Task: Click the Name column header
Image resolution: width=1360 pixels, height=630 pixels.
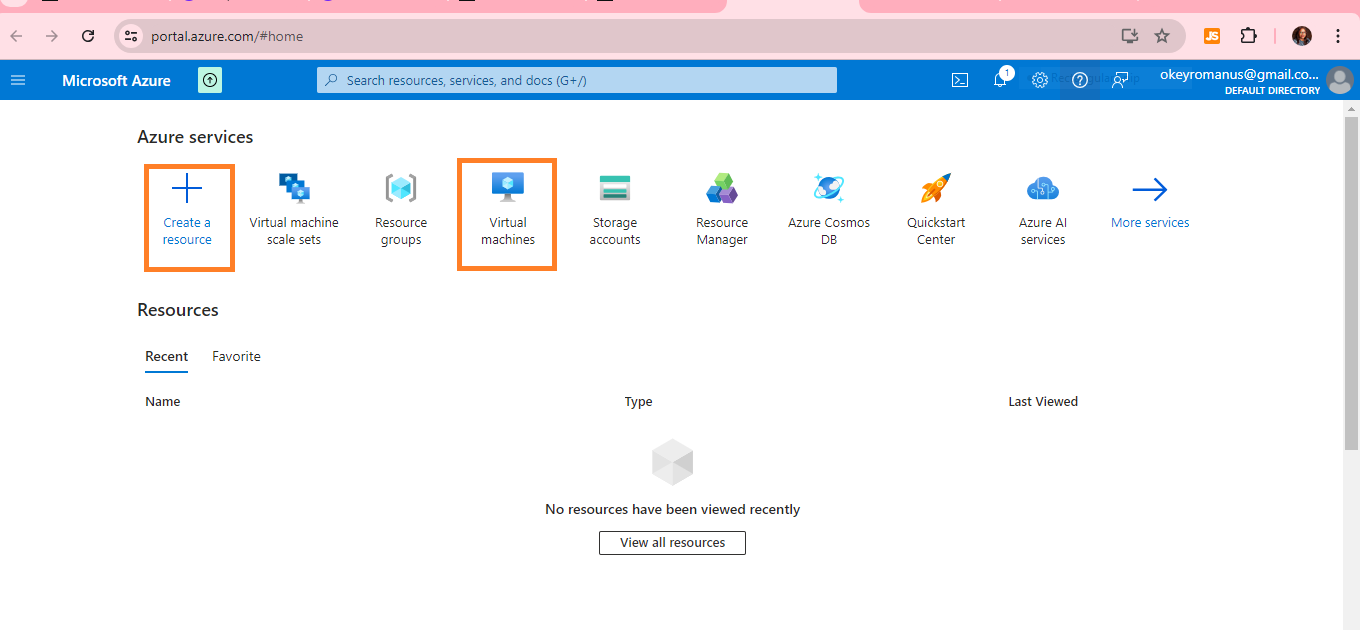Action: point(163,402)
